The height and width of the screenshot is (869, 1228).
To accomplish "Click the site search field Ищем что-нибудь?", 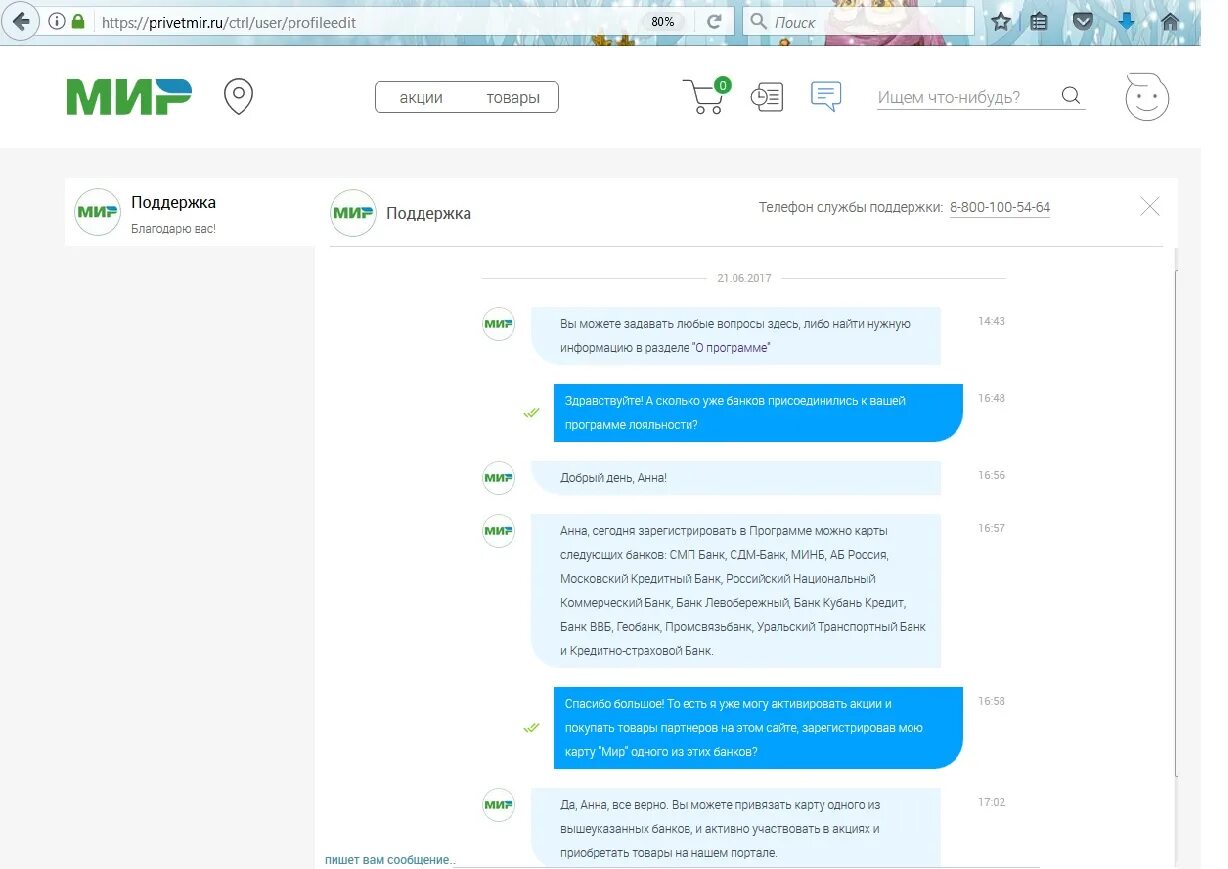I will pyautogui.click(x=965, y=97).
